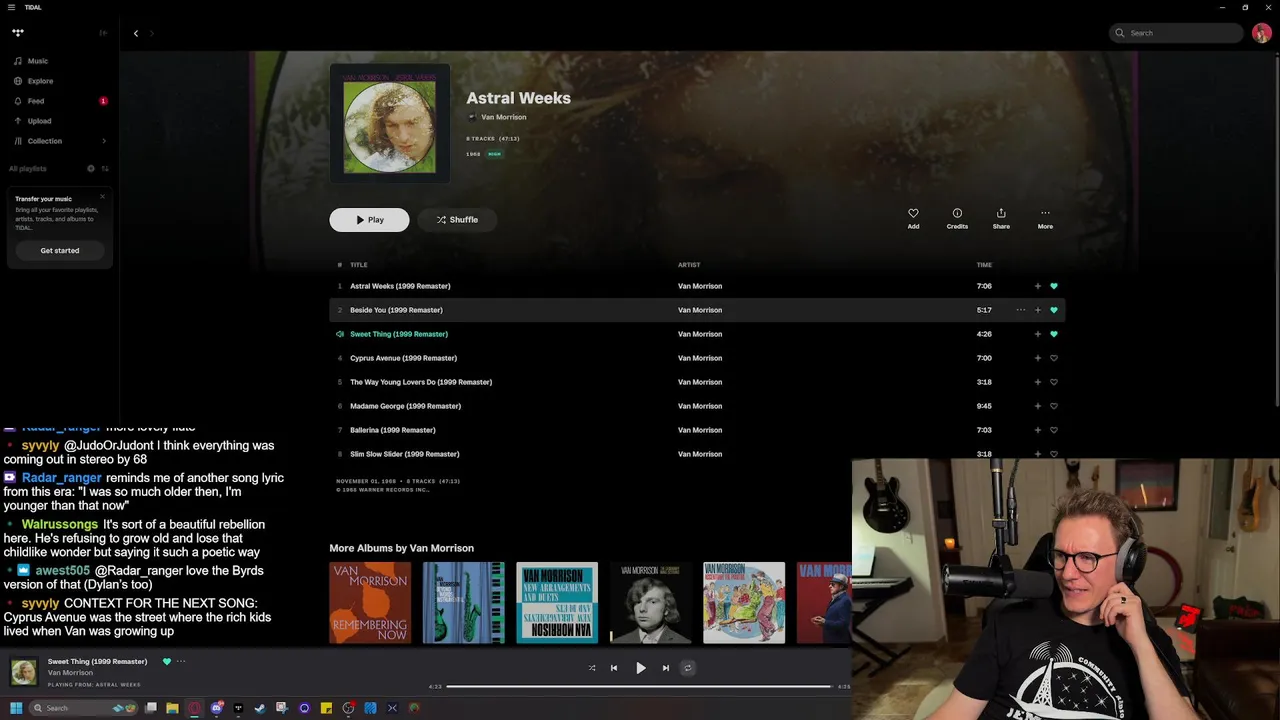The width and height of the screenshot is (1280, 720).
Task: Toggle shuffle in the player bar
Action: point(592,668)
